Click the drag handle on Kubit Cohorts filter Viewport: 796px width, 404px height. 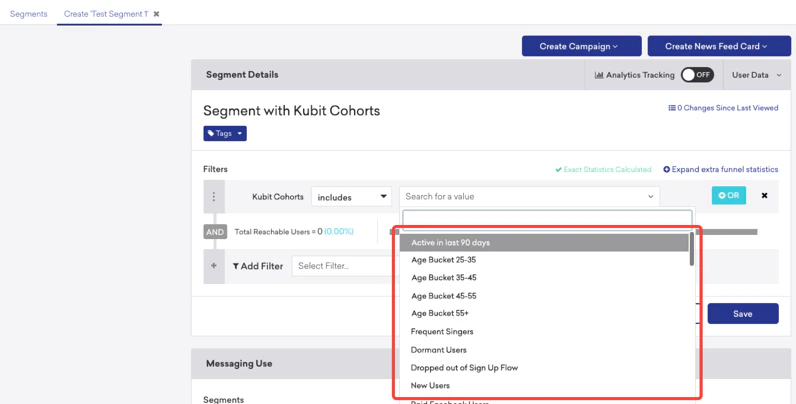(213, 197)
